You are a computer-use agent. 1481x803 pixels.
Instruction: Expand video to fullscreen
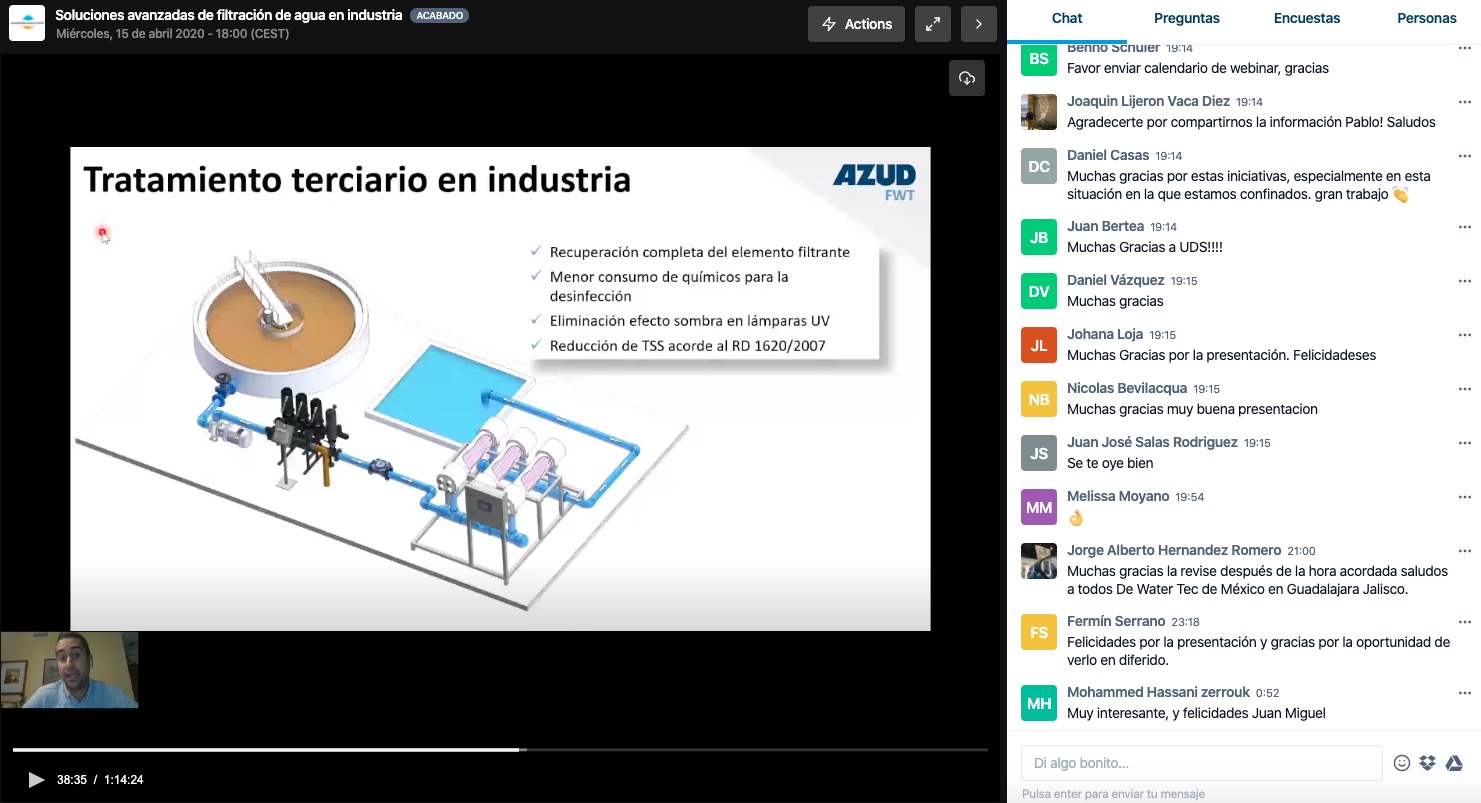[x=932, y=24]
